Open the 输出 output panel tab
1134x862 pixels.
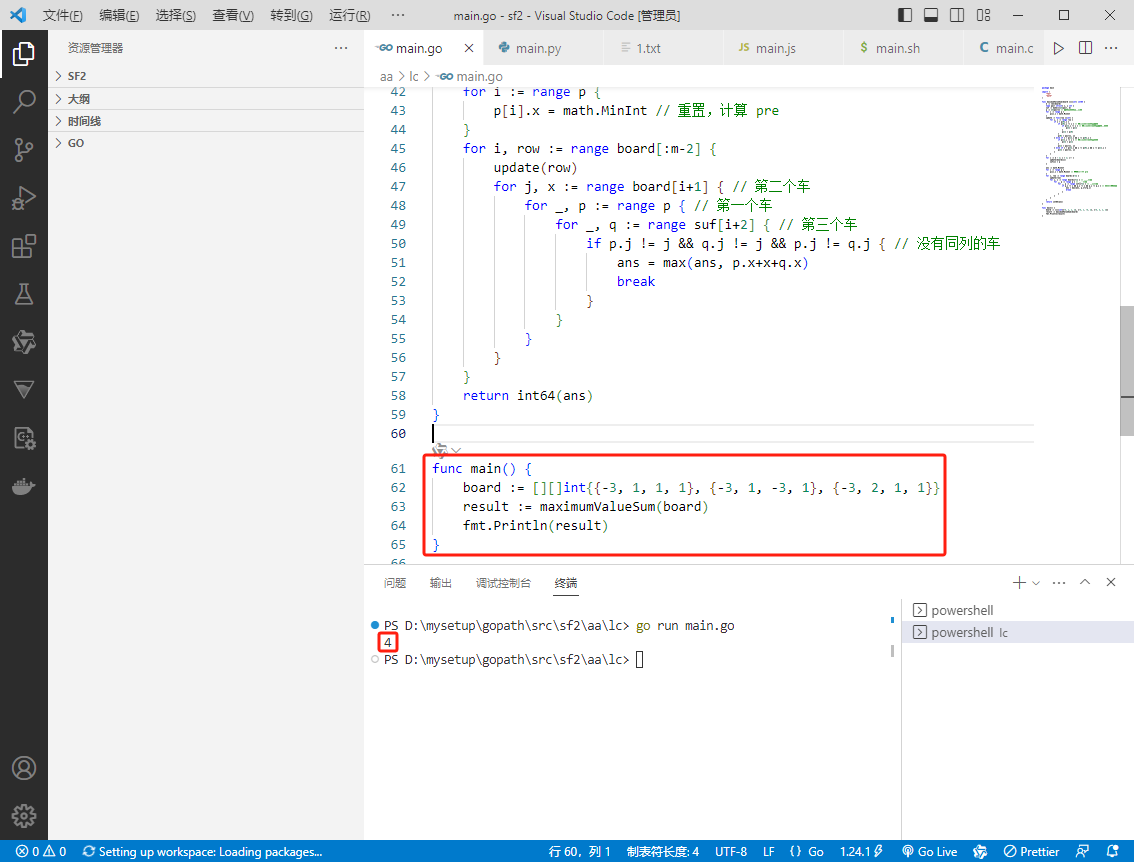click(440, 583)
